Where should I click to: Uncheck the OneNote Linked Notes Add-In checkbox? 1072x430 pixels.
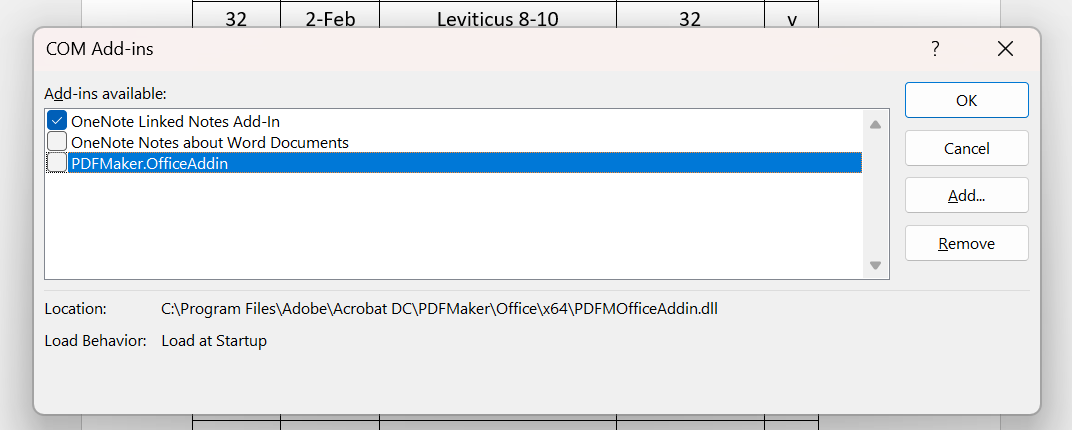[x=58, y=122]
